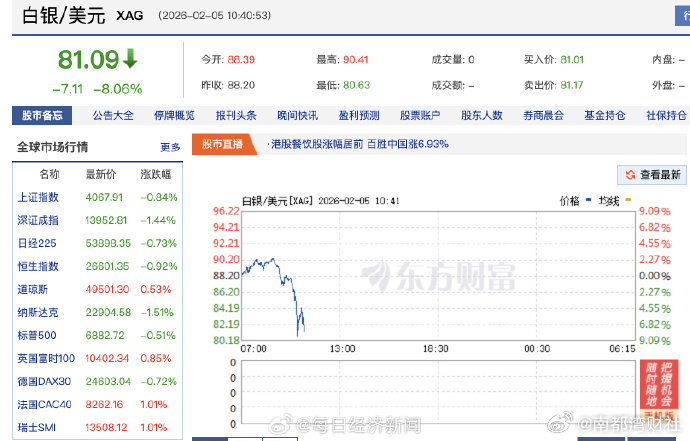Screen dimensions: 690x441
Task: Click the price 4067.91 for 上证指数
Action: 104,197
